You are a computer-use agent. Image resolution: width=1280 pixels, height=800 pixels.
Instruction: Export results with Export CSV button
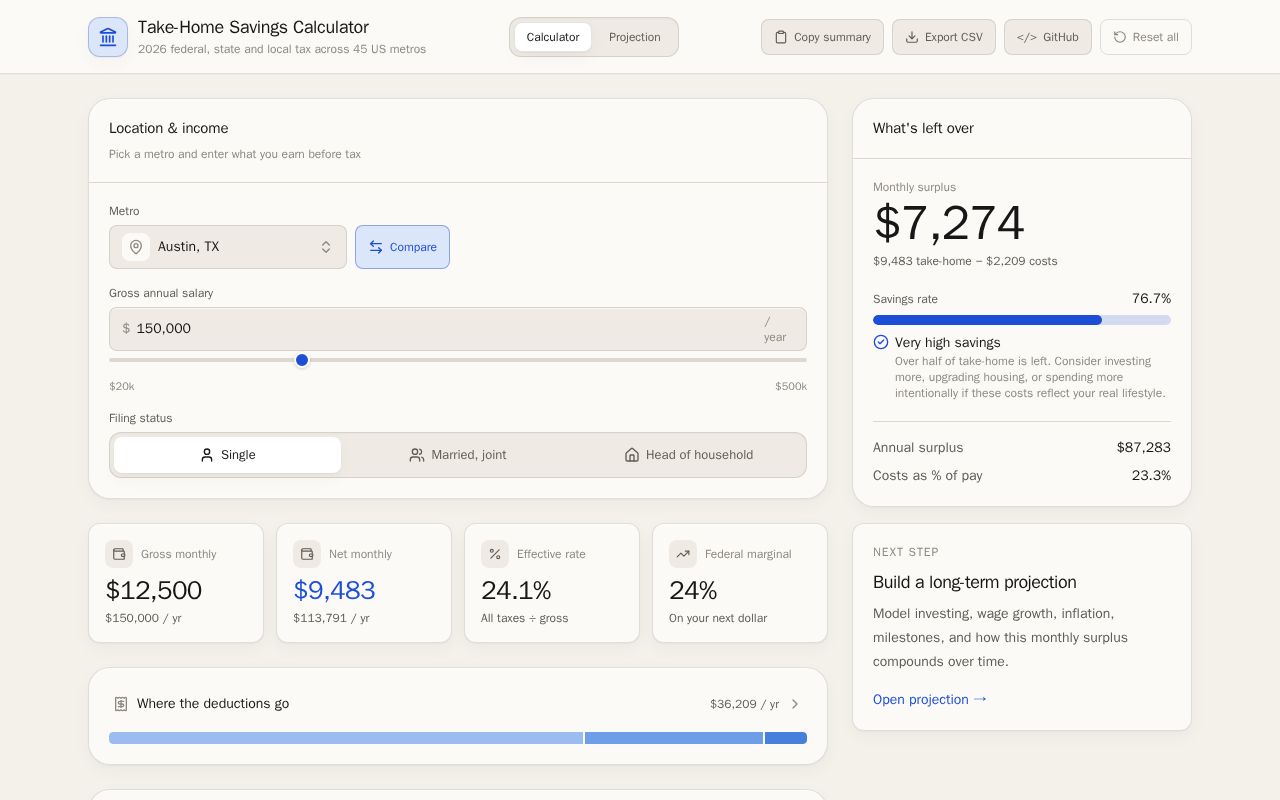pos(944,37)
